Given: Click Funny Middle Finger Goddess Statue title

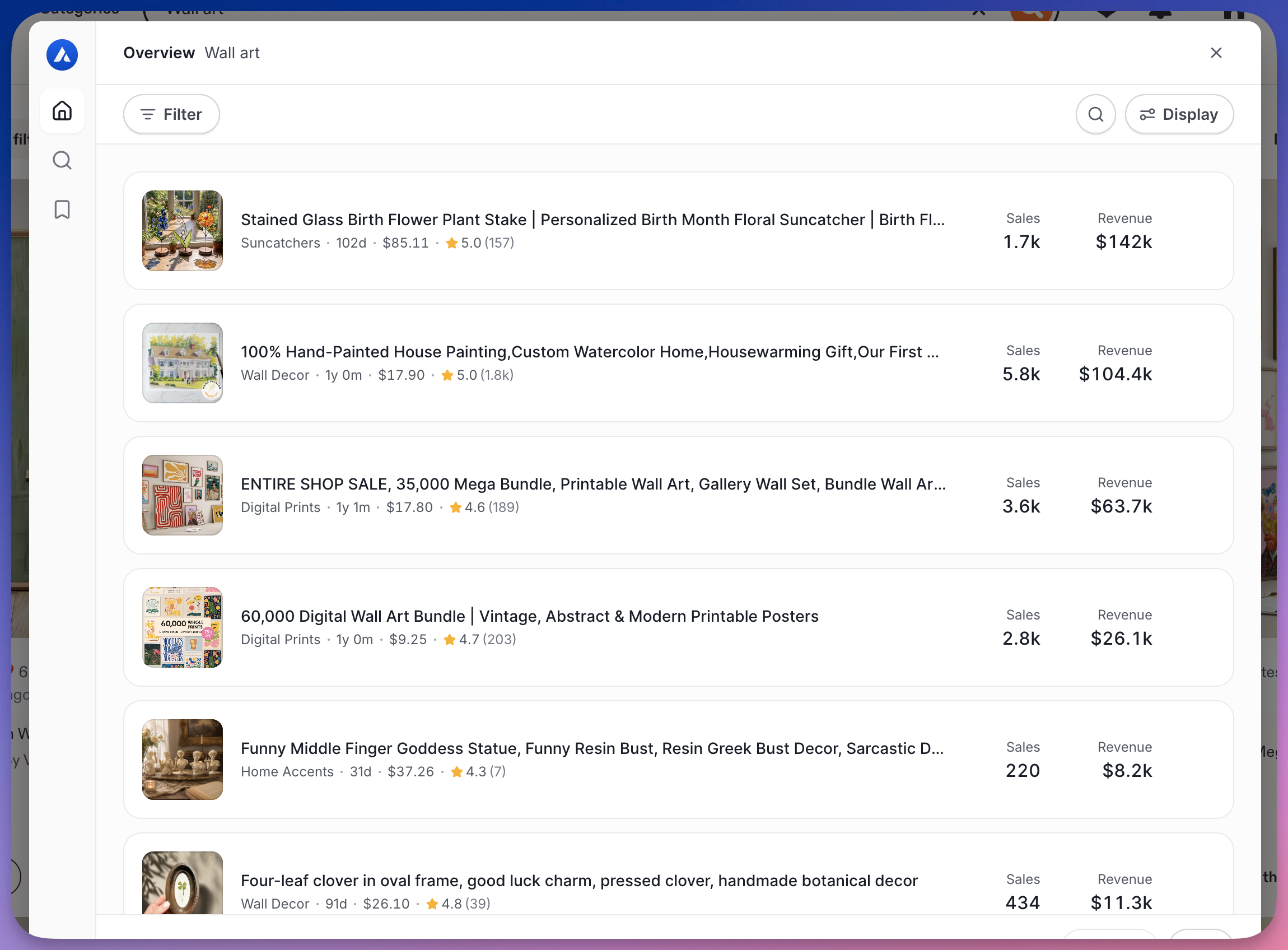Looking at the screenshot, I should [x=592, y=749].
